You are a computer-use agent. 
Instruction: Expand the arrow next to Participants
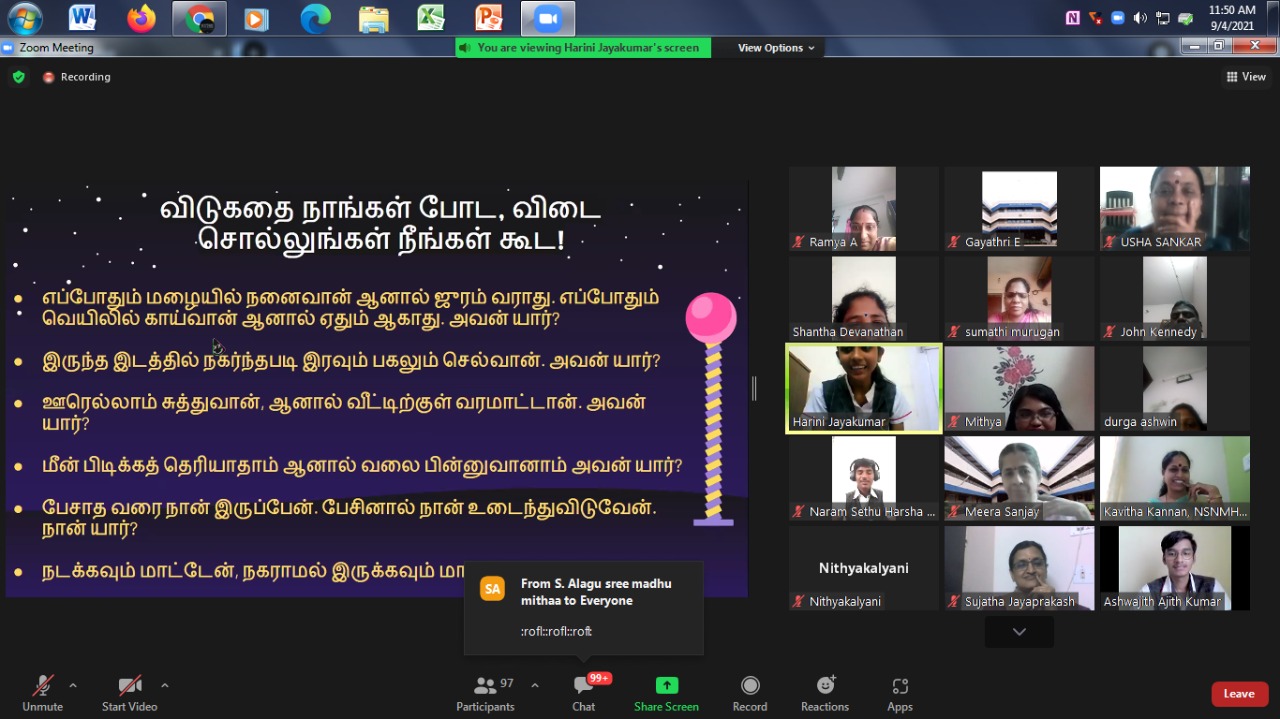point(534,685)
